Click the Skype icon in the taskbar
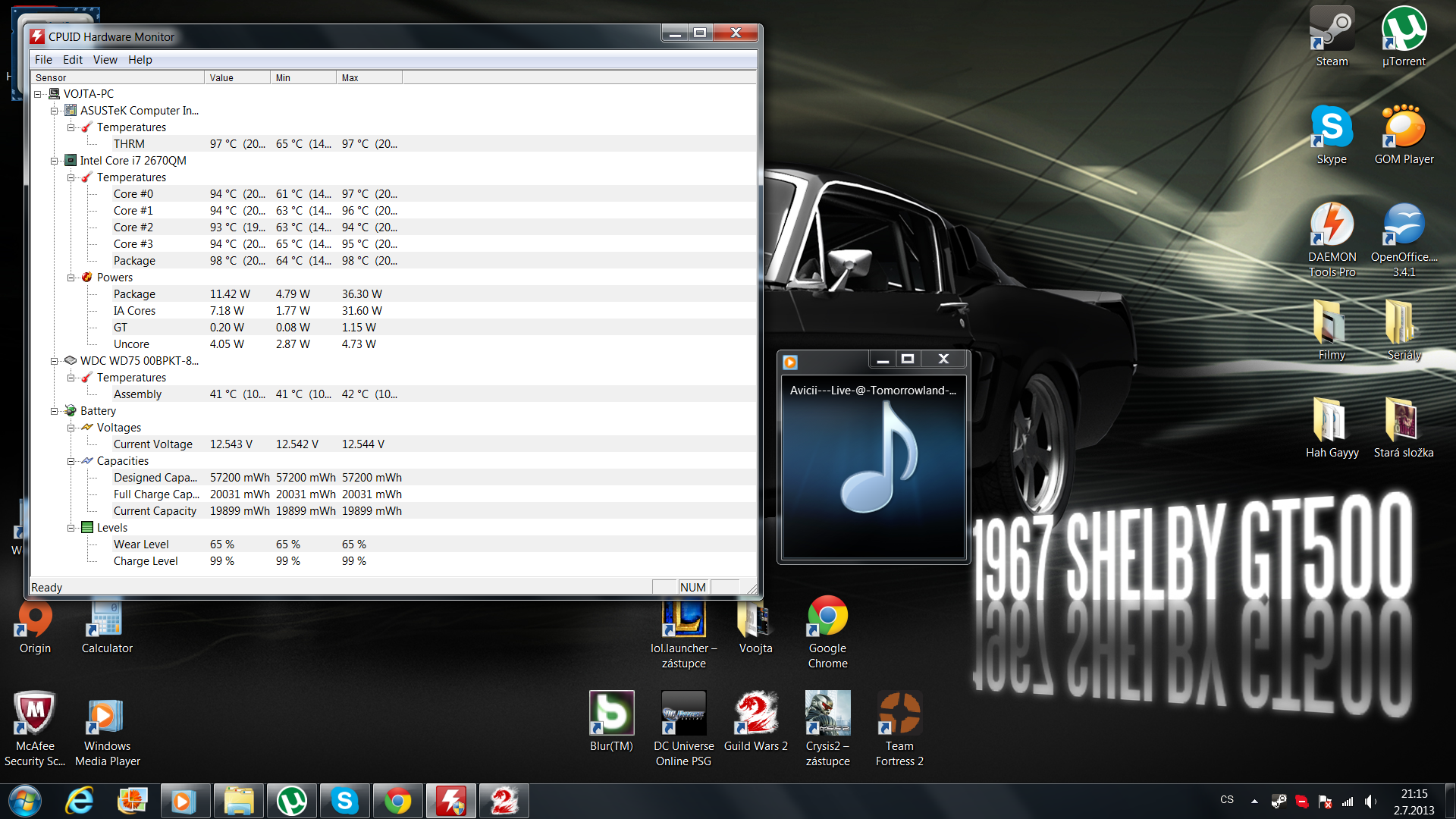Viewport: 1456px width, 819px height. tap(344, 801)
